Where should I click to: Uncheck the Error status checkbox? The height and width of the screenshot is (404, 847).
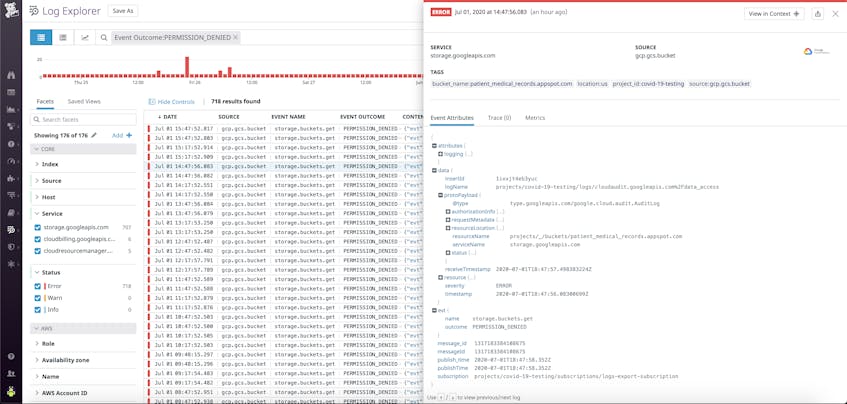[x=37, y=286]
